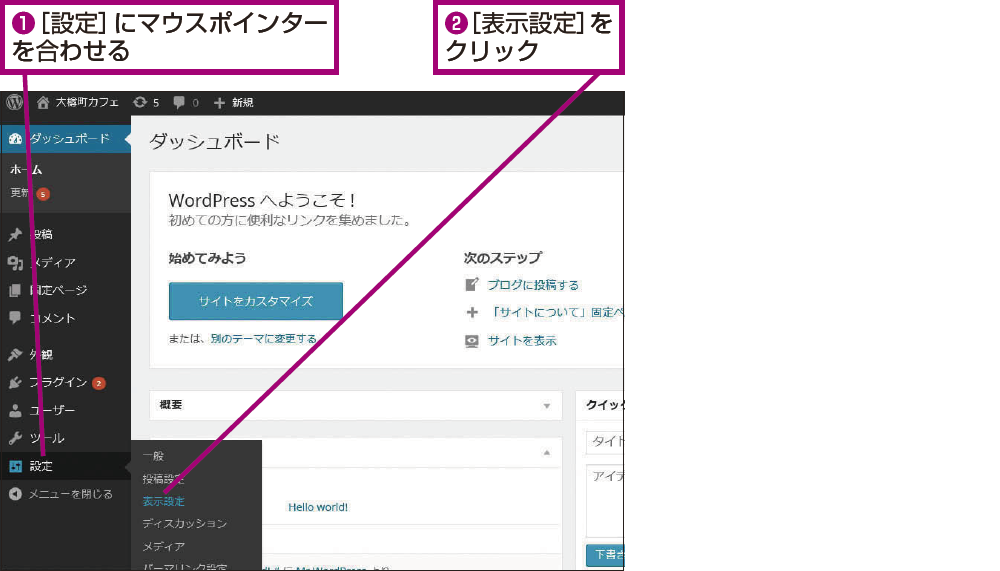Click メニューを閉じる to collapse sidebar
Viewport: 1000px width, 571px height.
70,494
